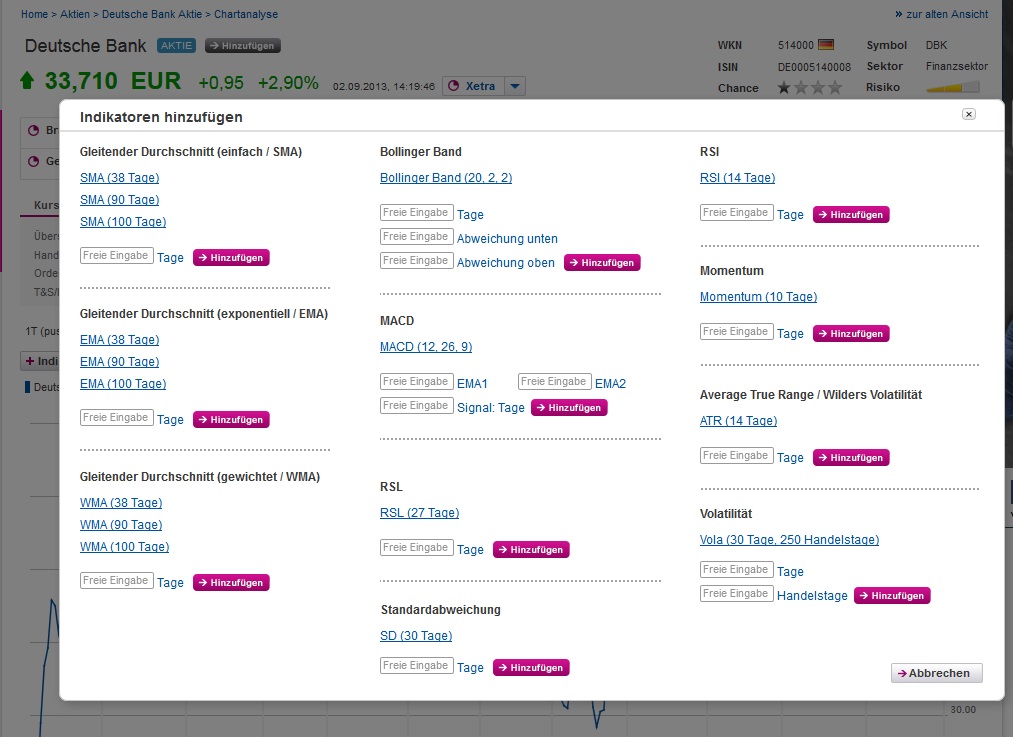Add EMA (90 Tage) indicator
Screen dimensions: 1013x737
click(120, 362)
